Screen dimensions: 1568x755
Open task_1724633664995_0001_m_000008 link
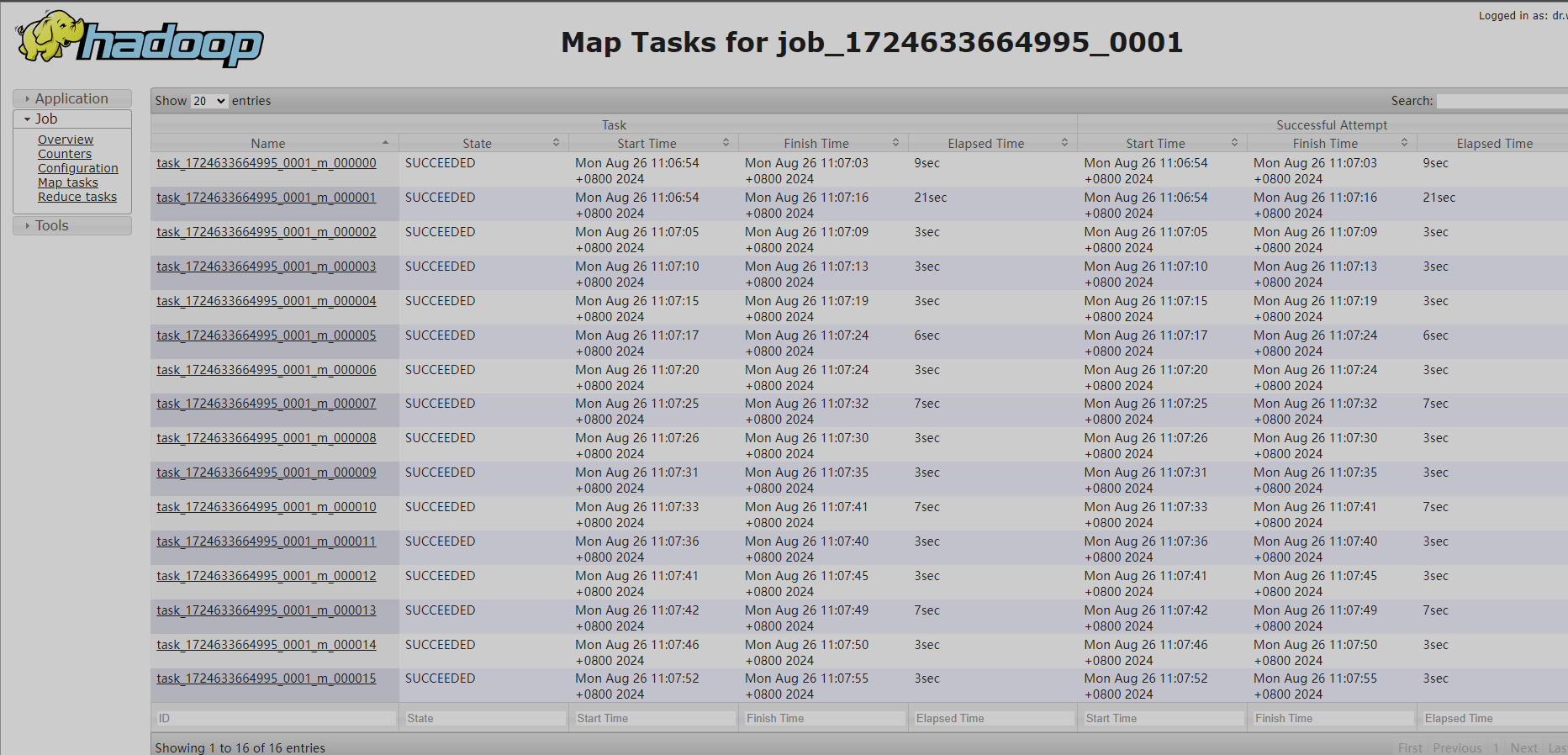[267, 438]
